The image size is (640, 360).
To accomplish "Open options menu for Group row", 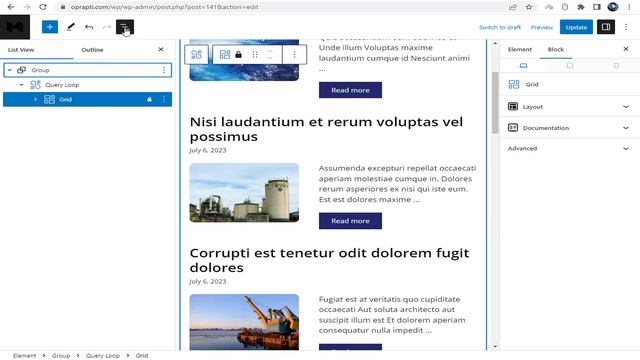I will pyautogui.click(x=164, y=70).
